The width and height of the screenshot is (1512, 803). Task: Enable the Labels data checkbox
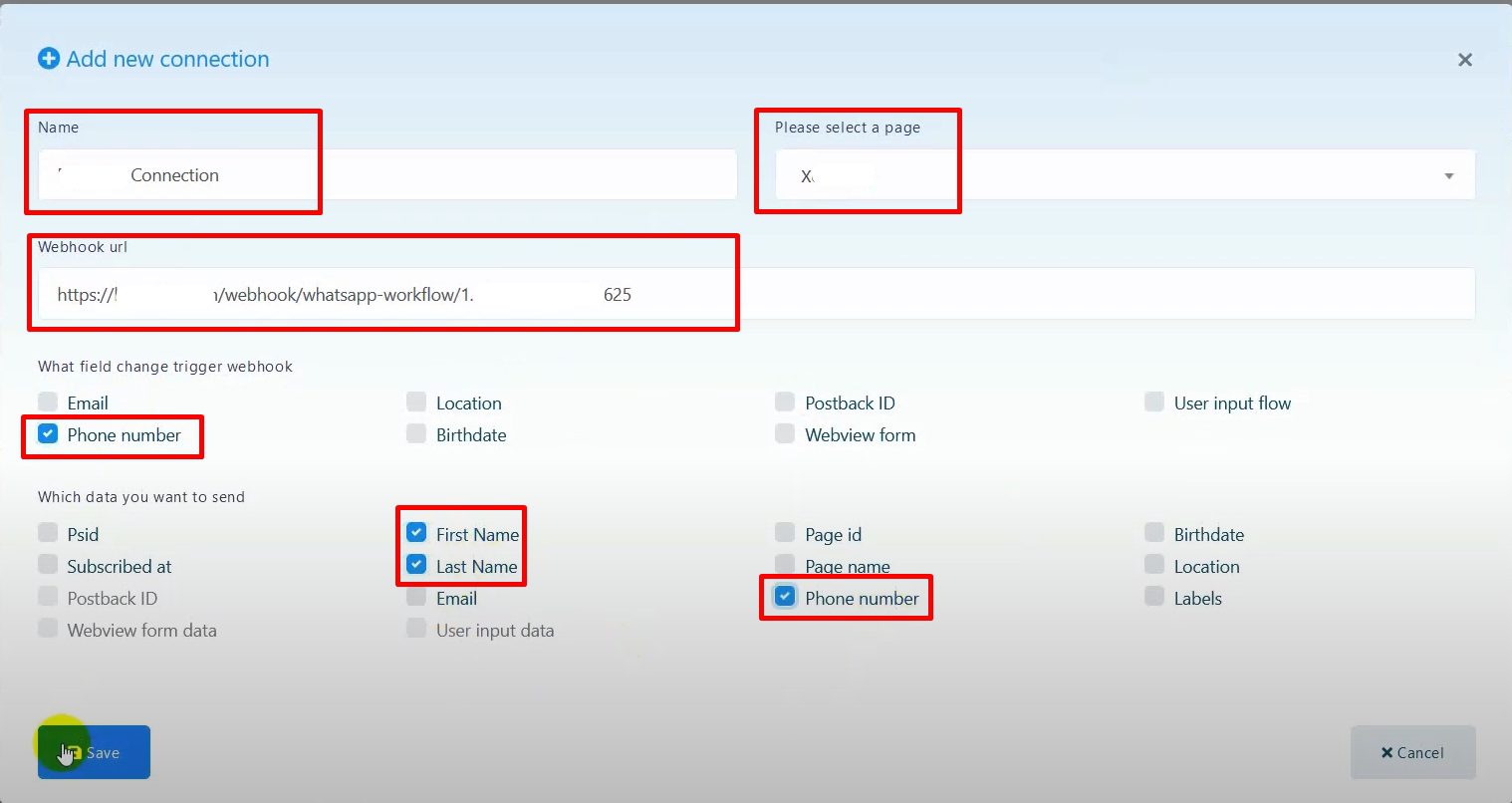(1153, 598)
